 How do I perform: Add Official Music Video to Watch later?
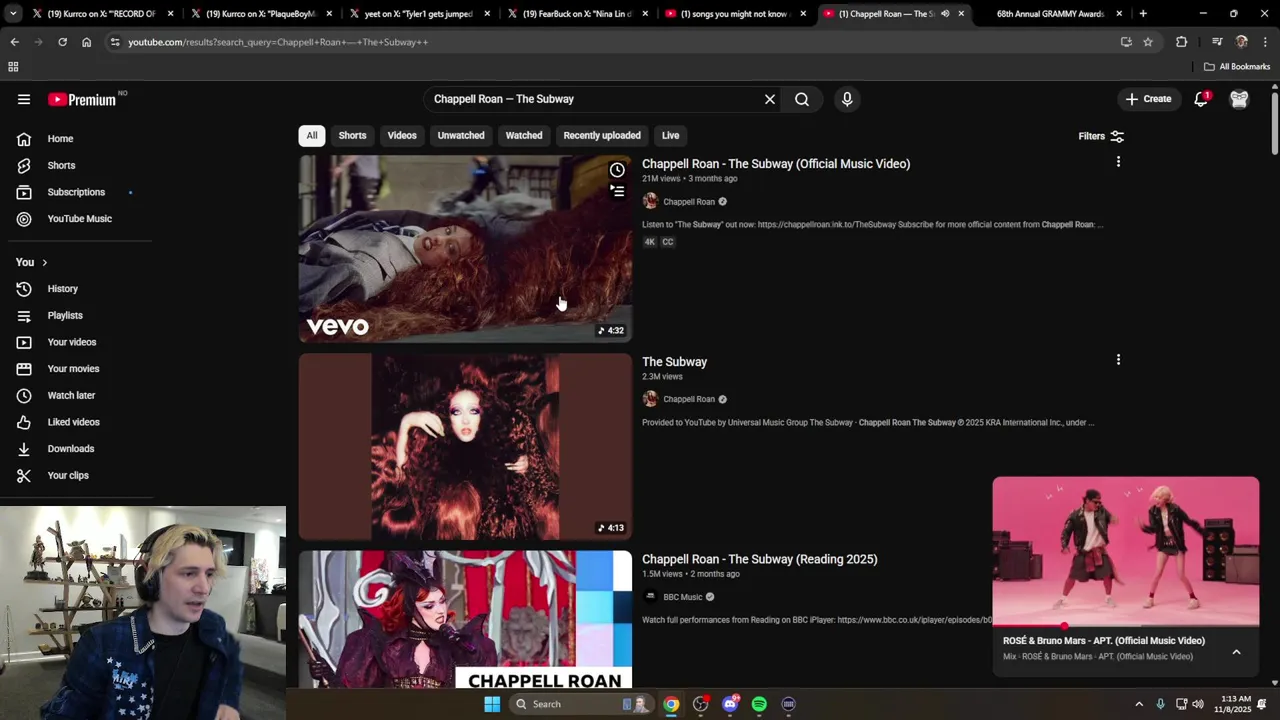[x=617, y=170]
